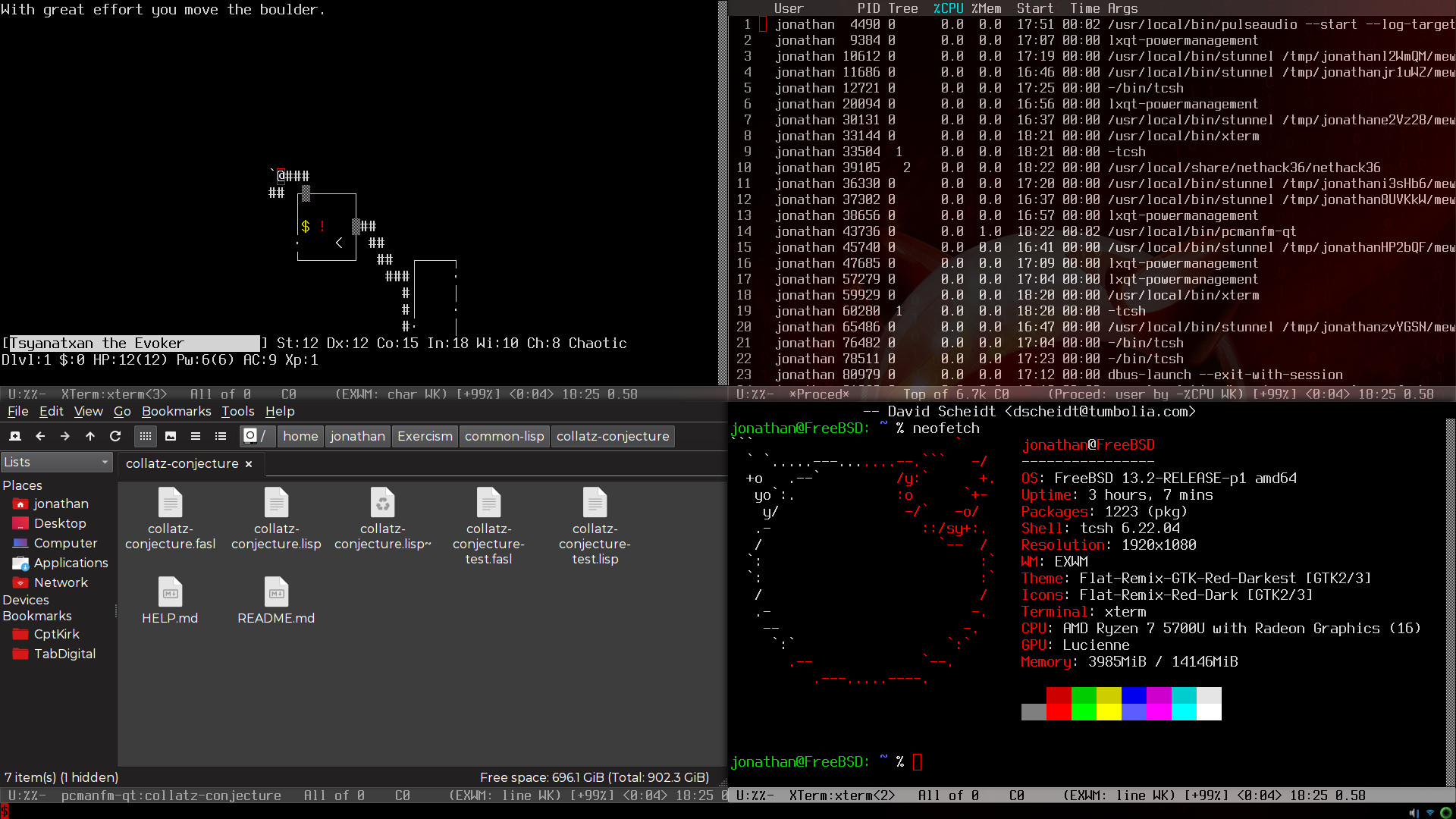1456x819 pixels.
Task: Click the xterm<2> shell prompt cursor
Action: pos(918,762)
